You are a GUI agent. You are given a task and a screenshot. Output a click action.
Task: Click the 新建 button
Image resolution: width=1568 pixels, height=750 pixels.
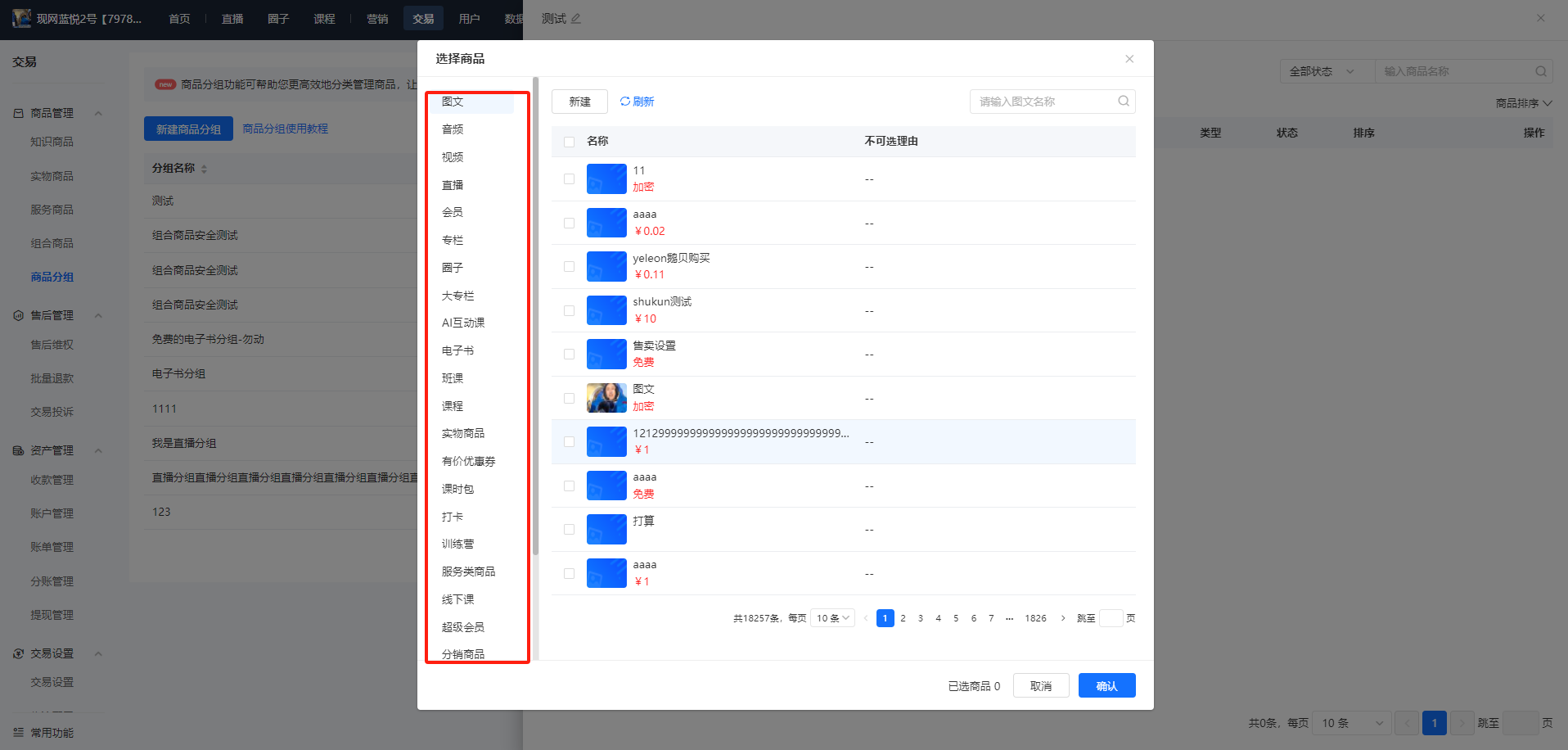click(579, 102)
